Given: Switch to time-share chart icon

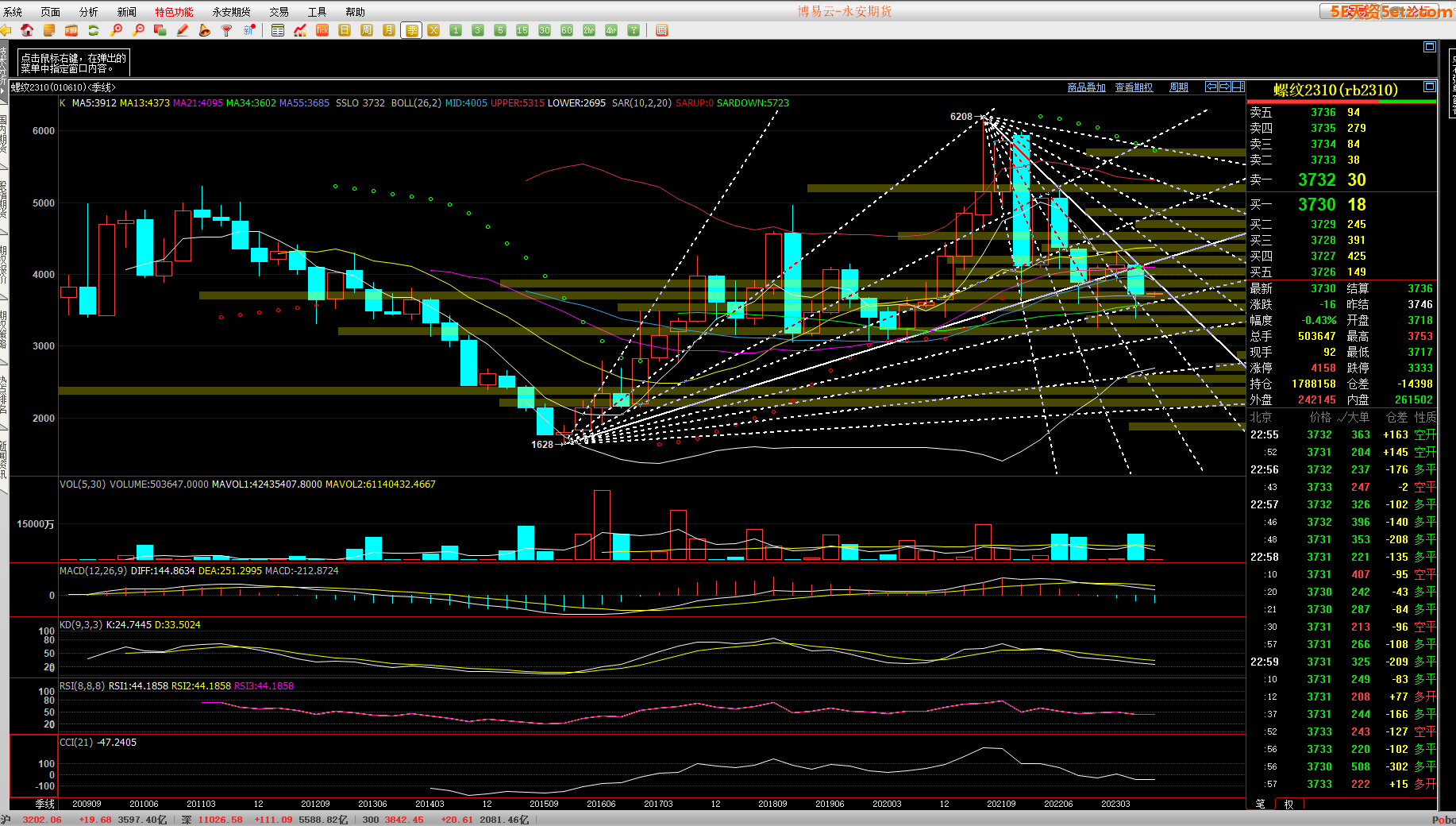Looking at the screenshot, I should (x=300, y=30).
